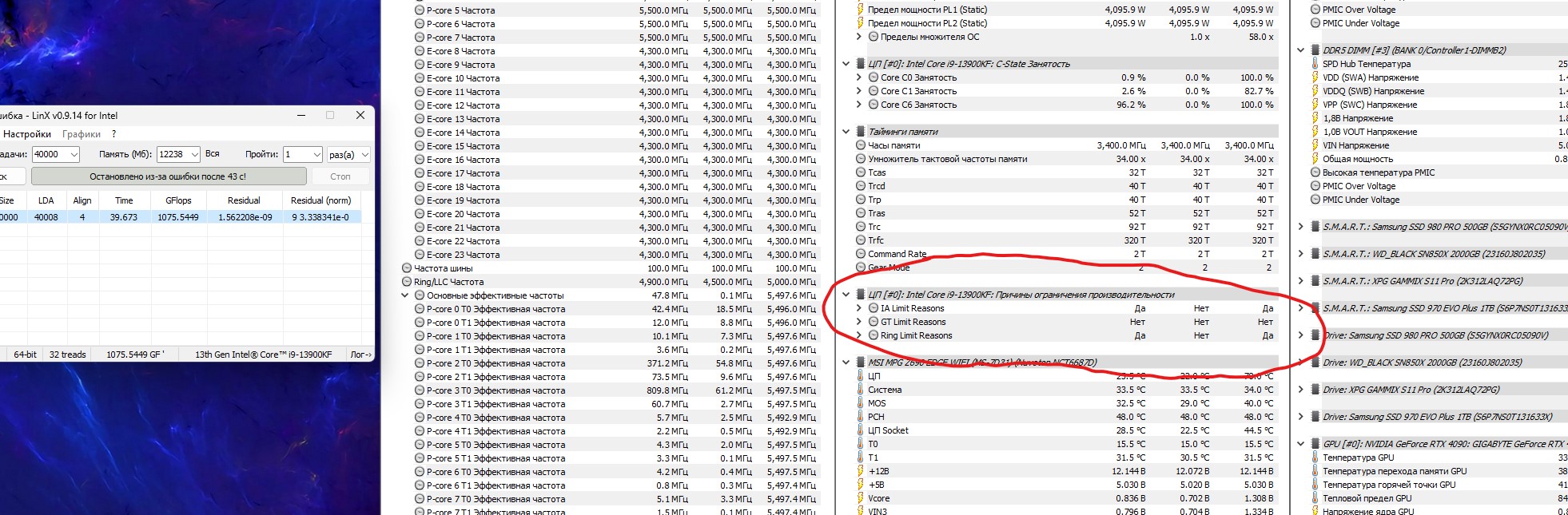Expand the Ring Limit Reasons row

[x=859, y=335]
